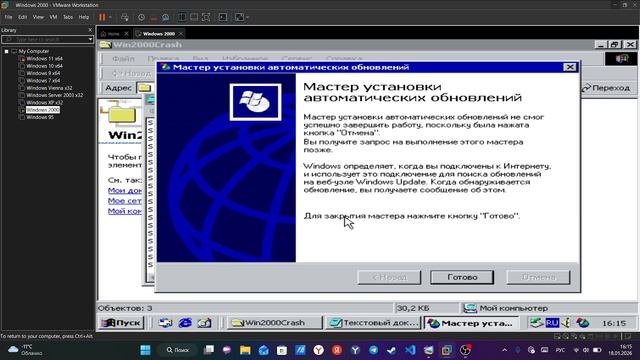Select Windows XP x32 in the library
The image size is (640, 360).
44,102
